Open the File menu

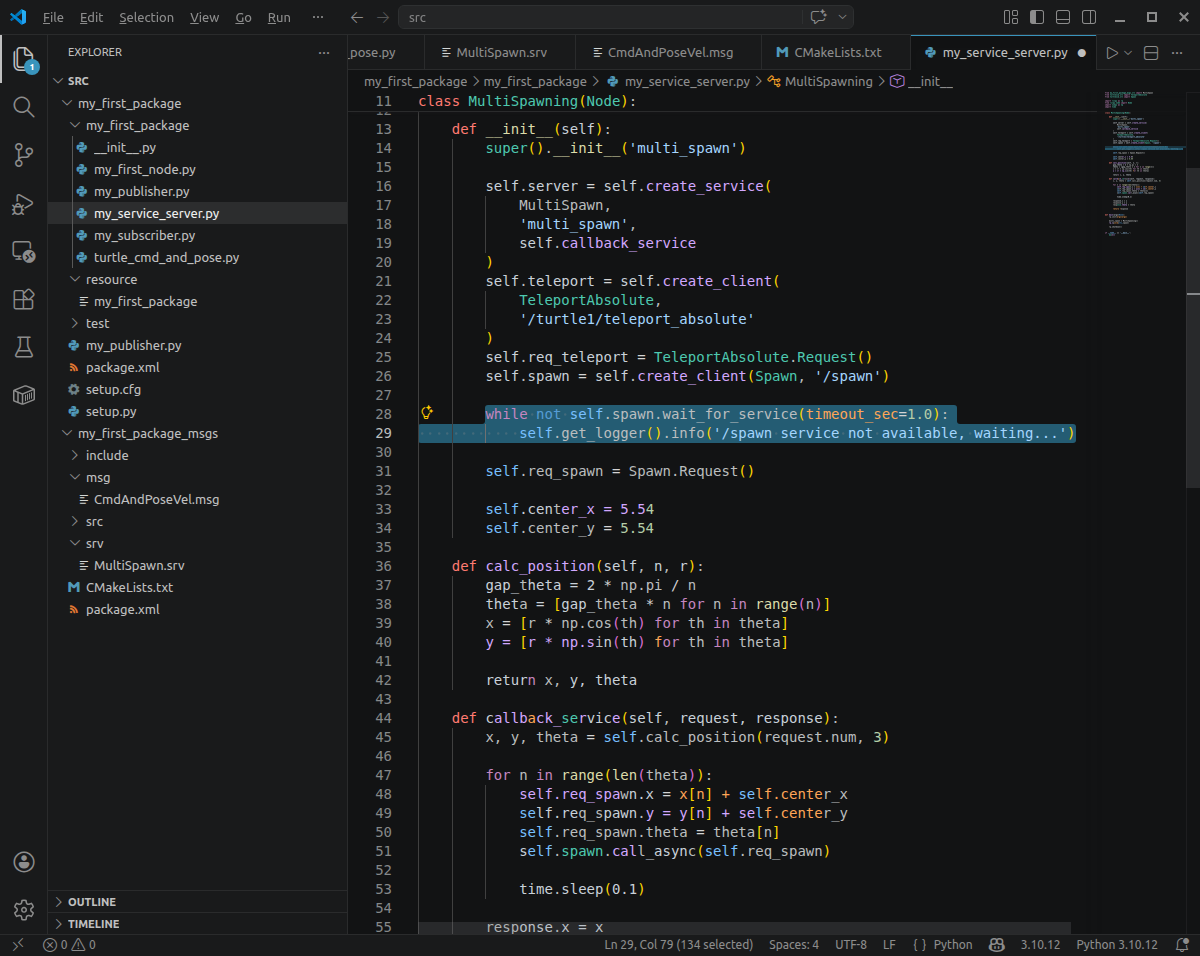coord(53,17)
